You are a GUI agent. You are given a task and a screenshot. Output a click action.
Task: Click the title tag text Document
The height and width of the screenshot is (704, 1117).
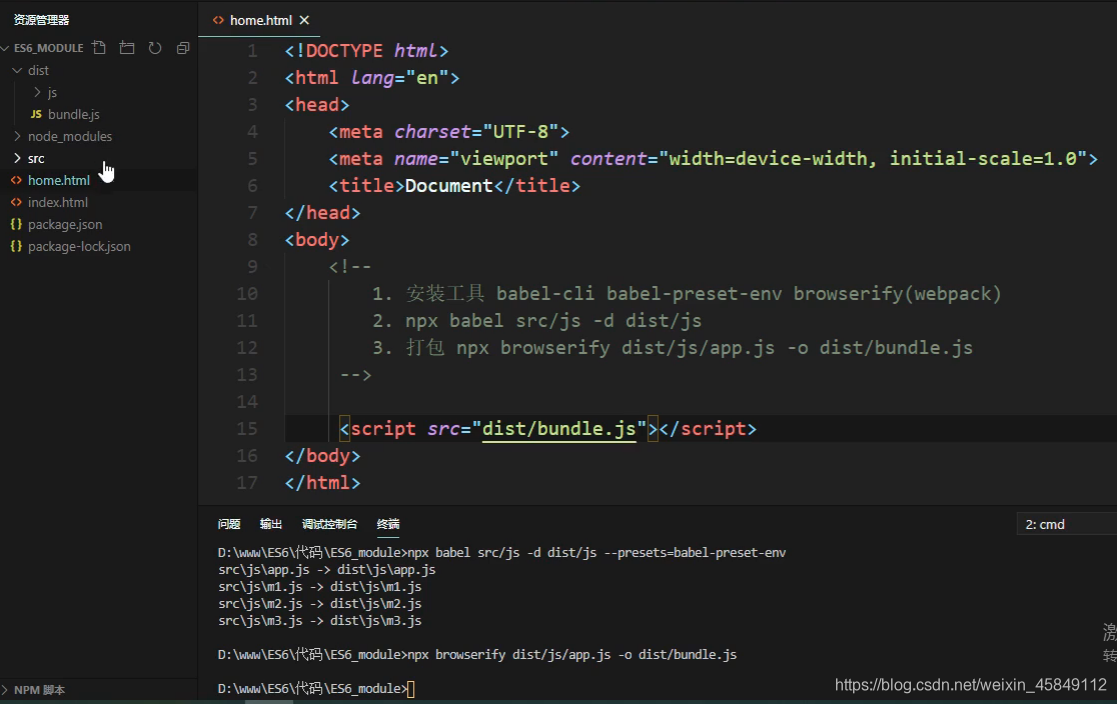tap(449, 185)
